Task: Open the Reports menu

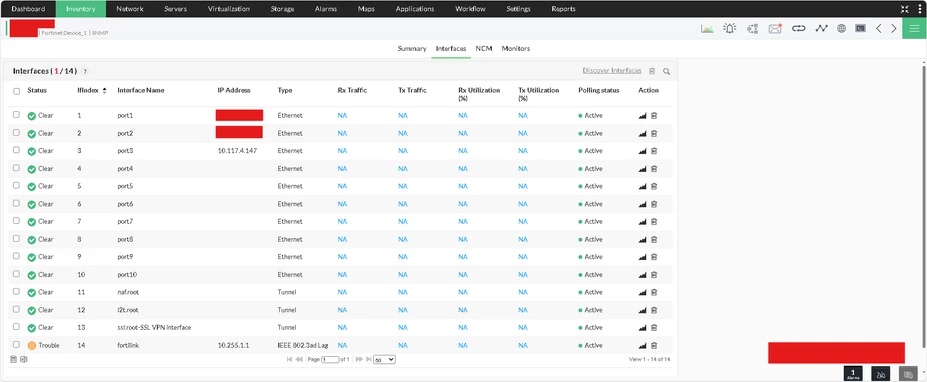Action: point(563,9)
